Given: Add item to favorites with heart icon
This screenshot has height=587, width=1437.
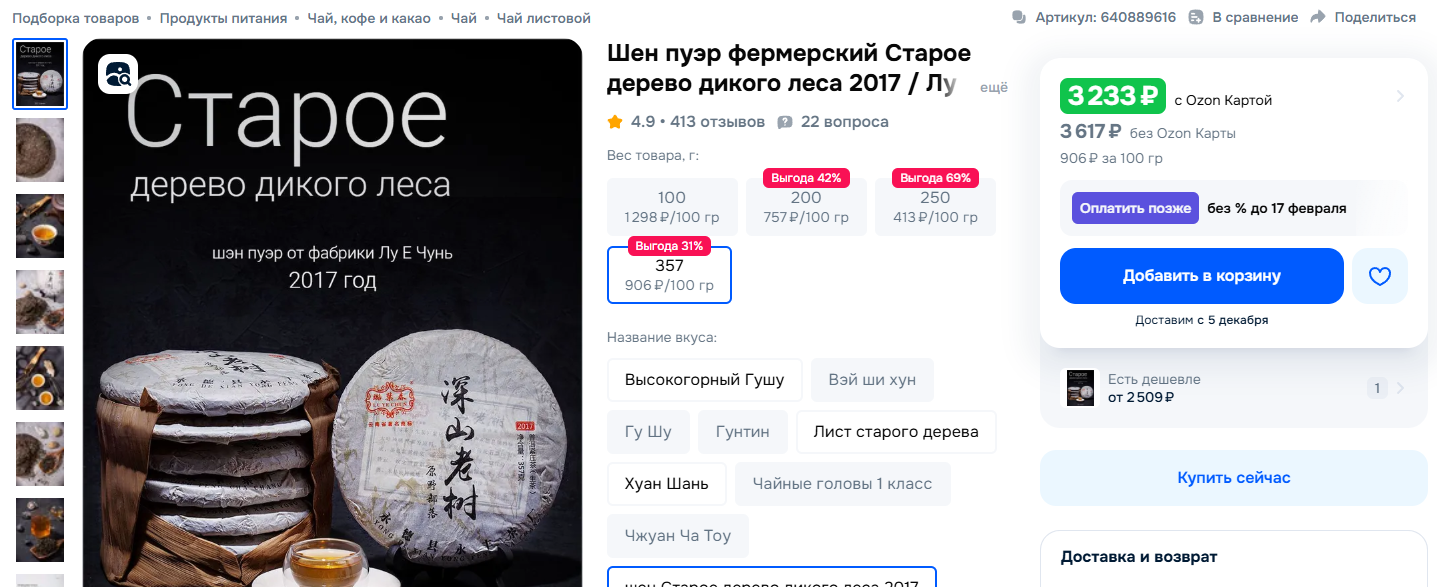Looking at the screenshot, I should click(x=1380, y=276).
